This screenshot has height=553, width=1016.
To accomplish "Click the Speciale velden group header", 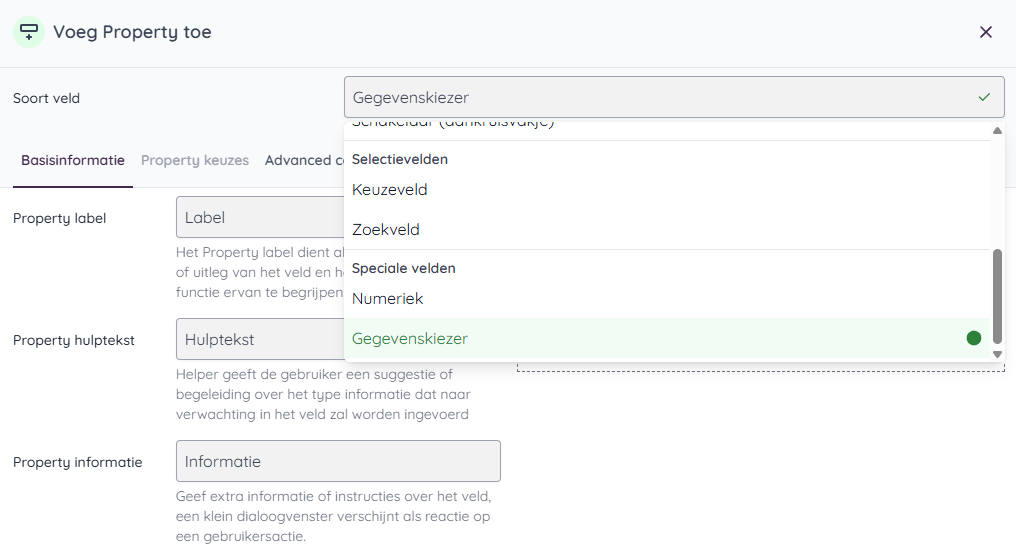I will [404, 268].
